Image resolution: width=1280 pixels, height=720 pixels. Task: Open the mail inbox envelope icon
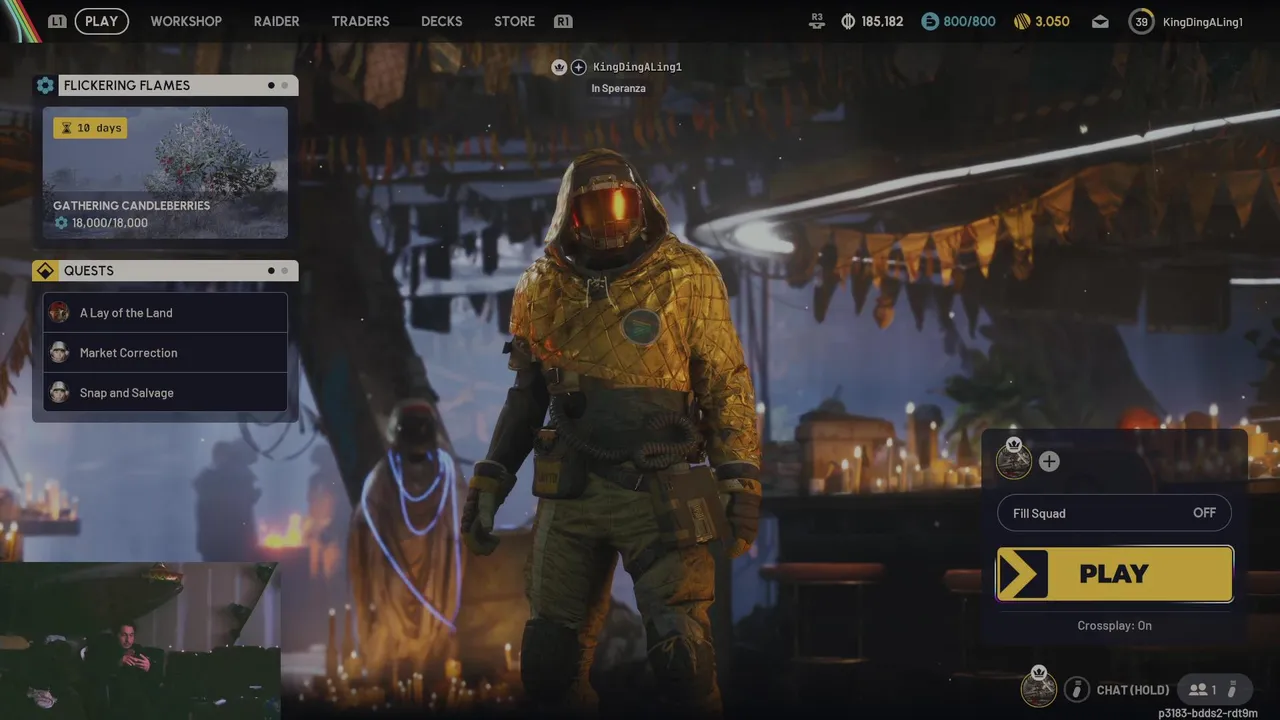pos(1100,22)
